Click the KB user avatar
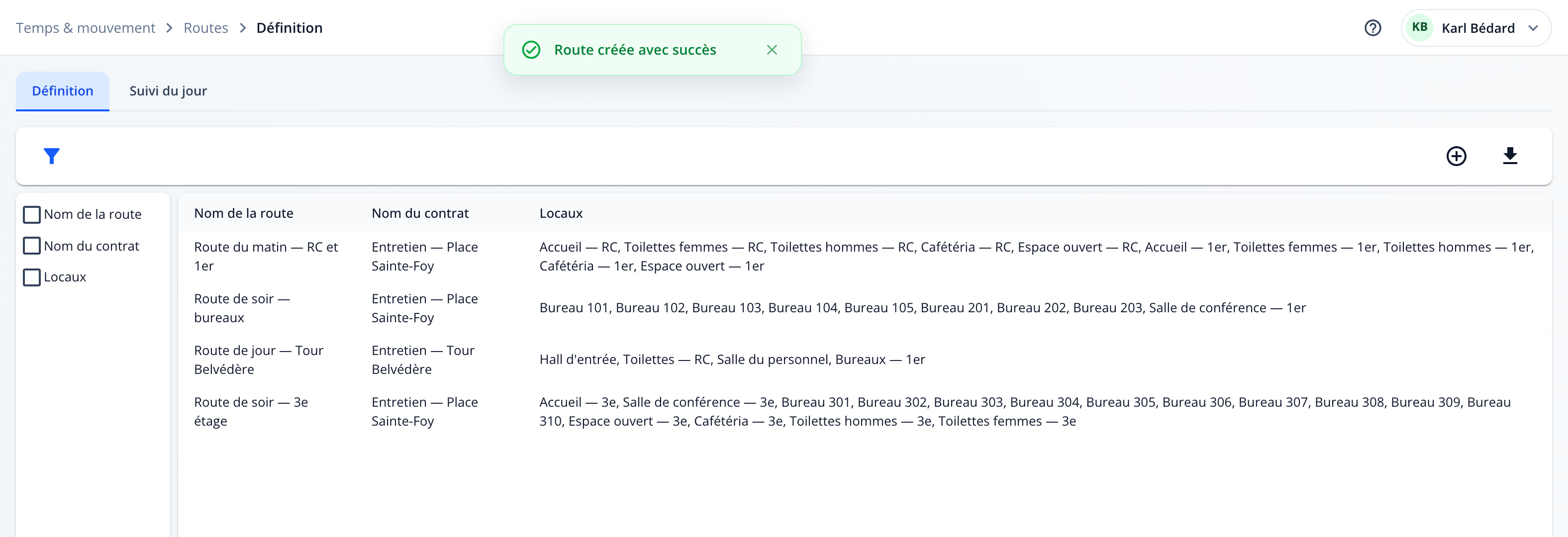This screenshot has height=537, width=1568. click(x=1419, y=28)
